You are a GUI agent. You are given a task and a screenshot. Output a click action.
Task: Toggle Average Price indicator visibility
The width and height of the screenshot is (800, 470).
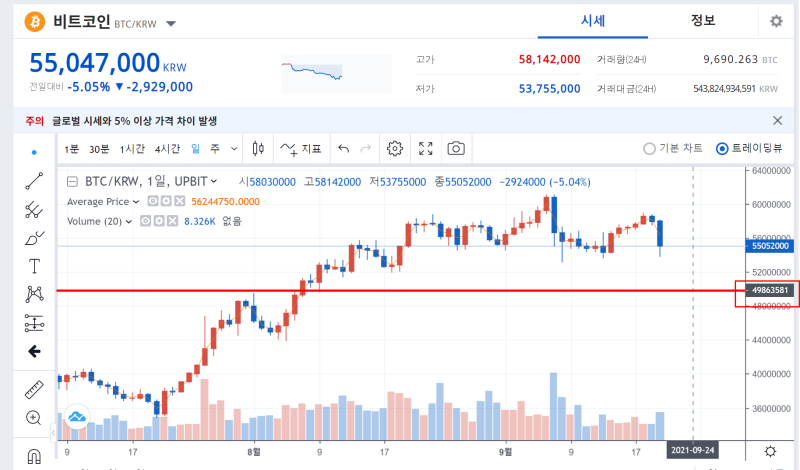[153, 202]
